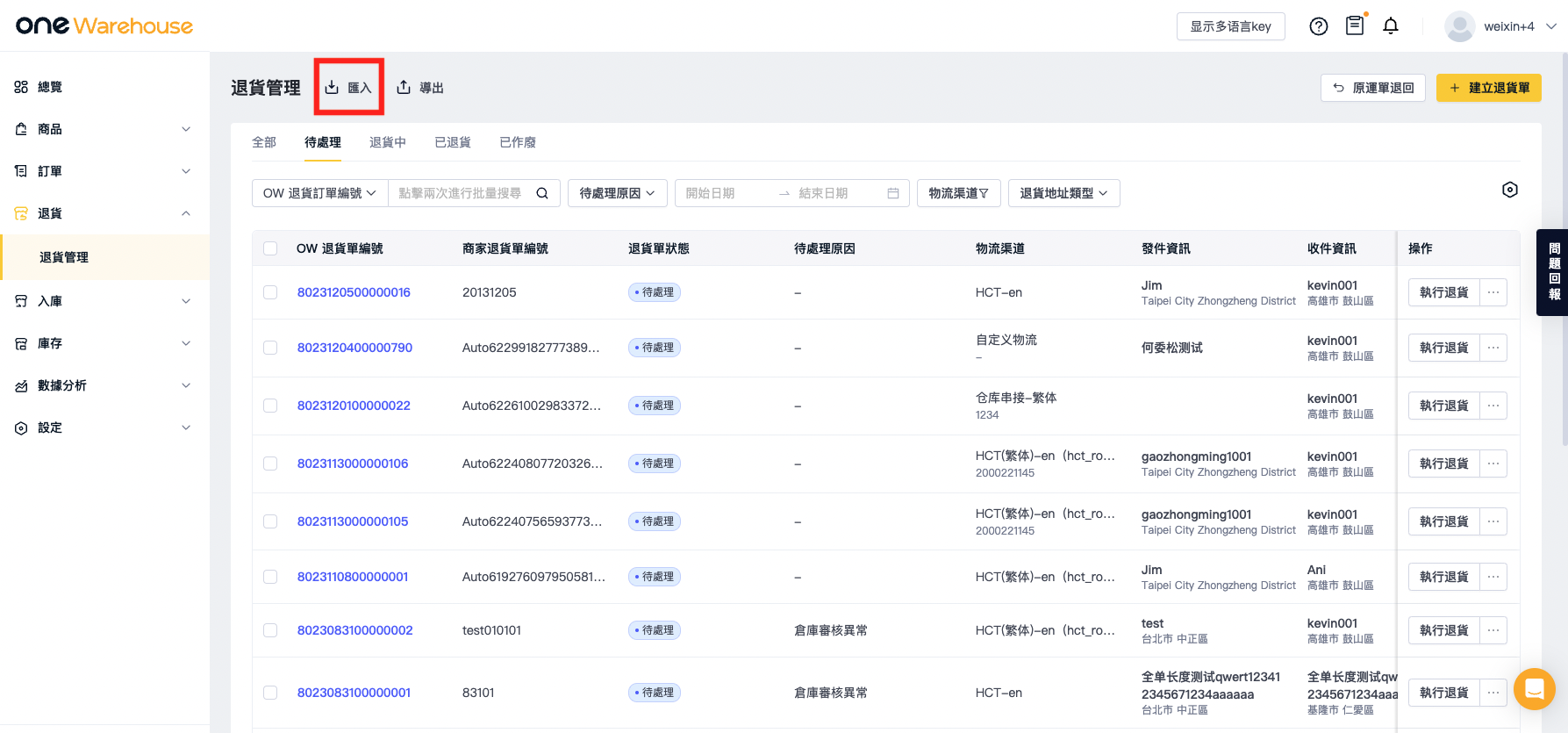Open more actions for order 8023120500000016
1568x733 pixels.
(x=1493, y=292)
